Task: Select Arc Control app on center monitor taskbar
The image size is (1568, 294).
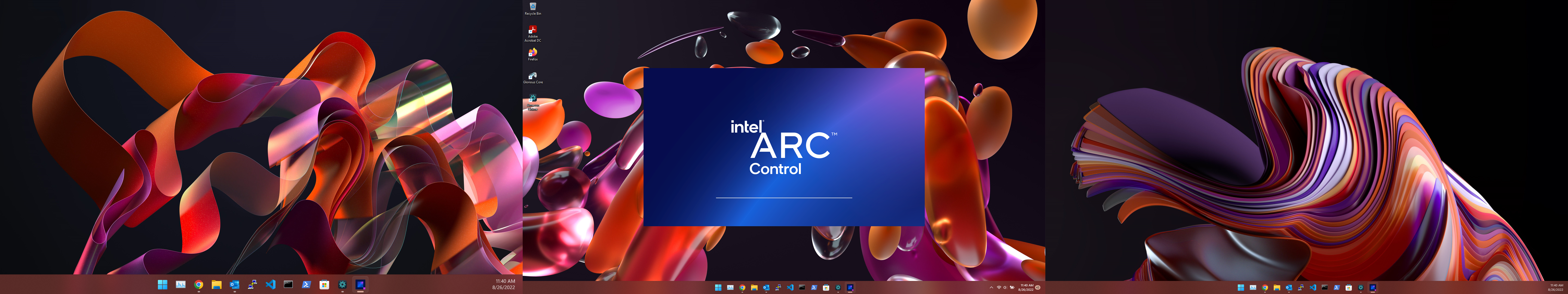Action: [x=850, y=287]
